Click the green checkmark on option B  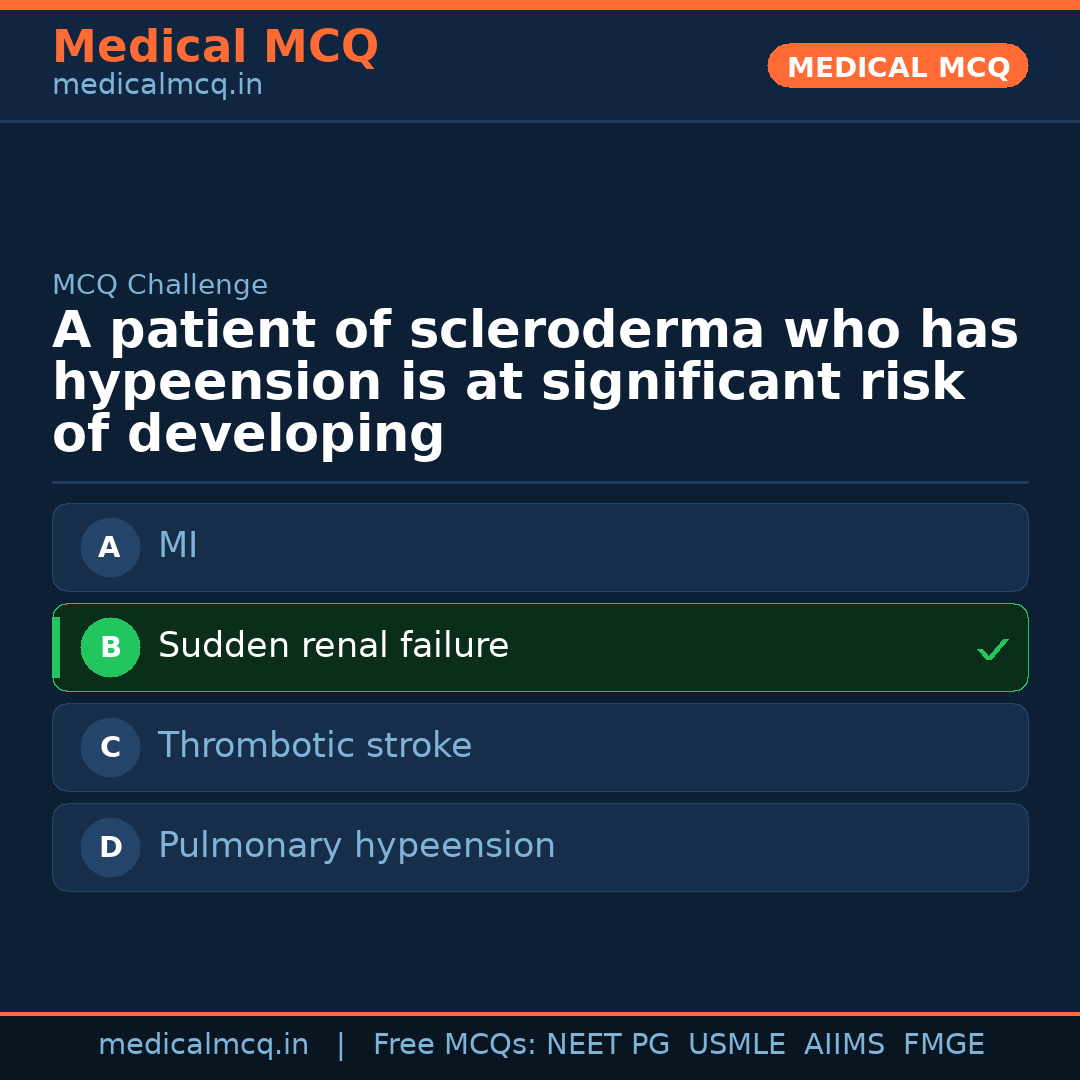992,649
